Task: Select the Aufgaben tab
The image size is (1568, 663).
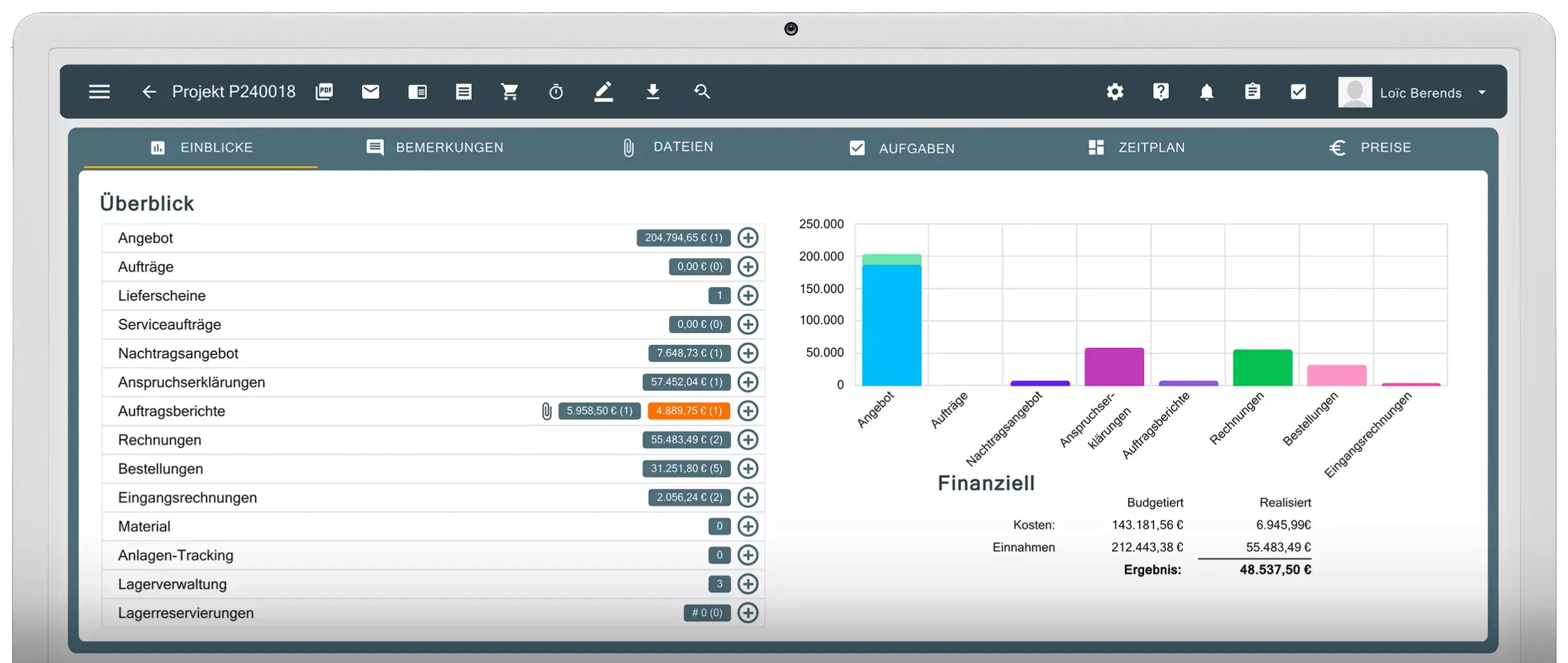Action: pos(902,148)
